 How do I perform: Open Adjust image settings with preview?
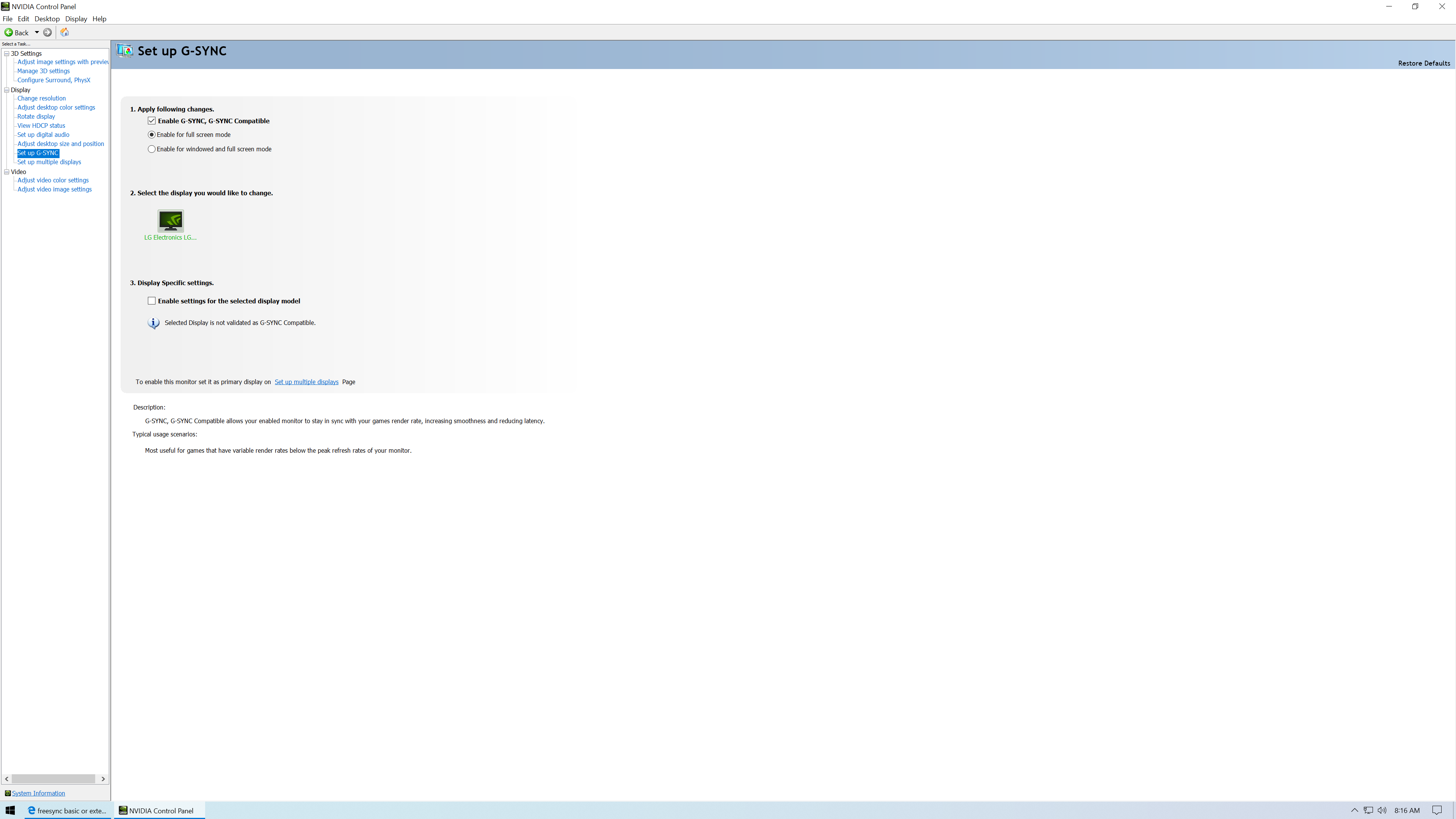63,62
